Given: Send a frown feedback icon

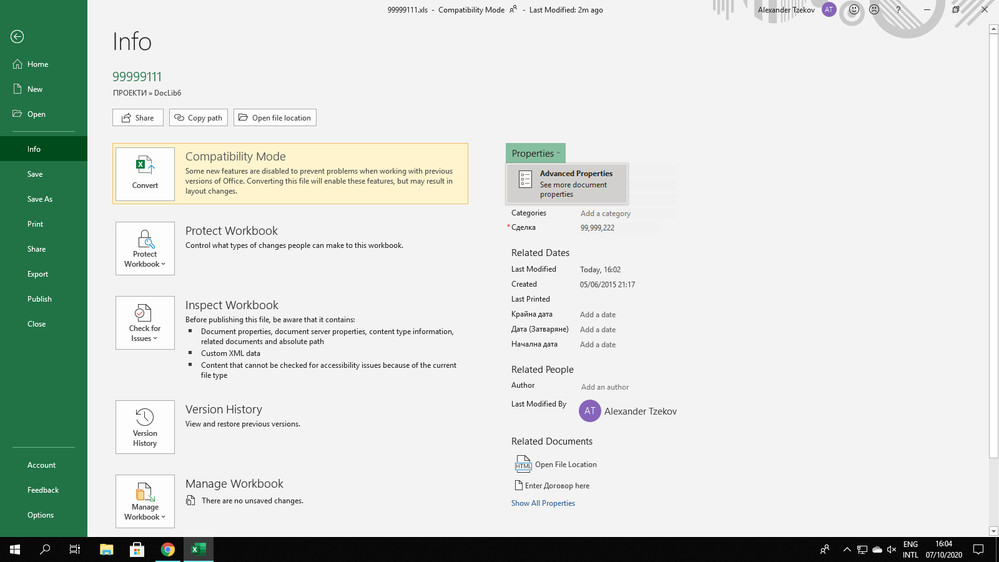Looking at the screenshot, I should point(874,10).
